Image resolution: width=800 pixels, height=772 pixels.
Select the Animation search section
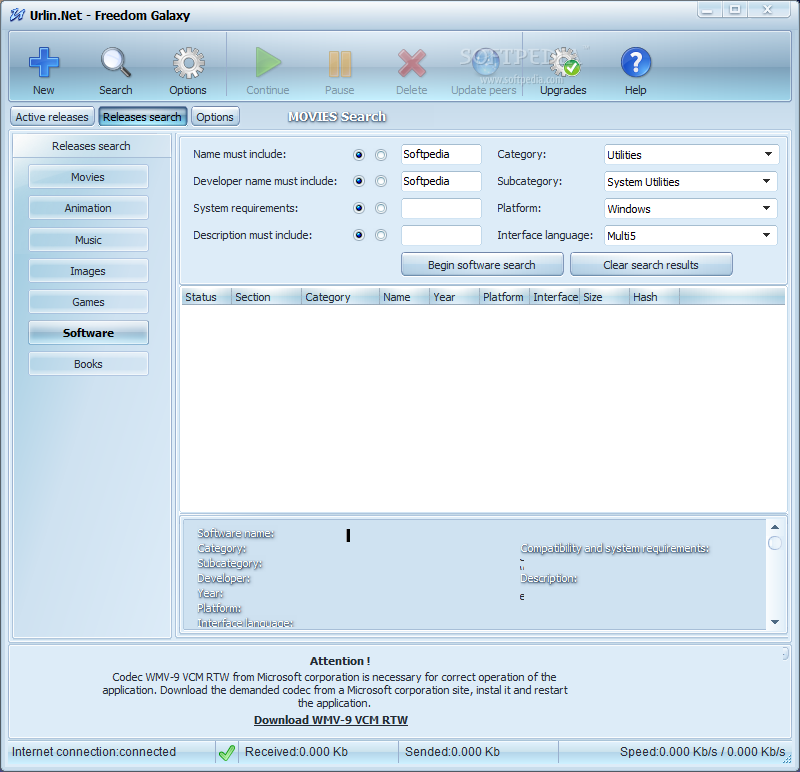(88, 208)
